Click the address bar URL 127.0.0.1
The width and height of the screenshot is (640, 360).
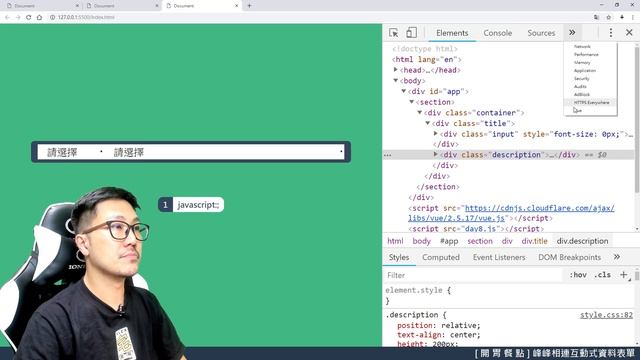[x=86, y=17]
